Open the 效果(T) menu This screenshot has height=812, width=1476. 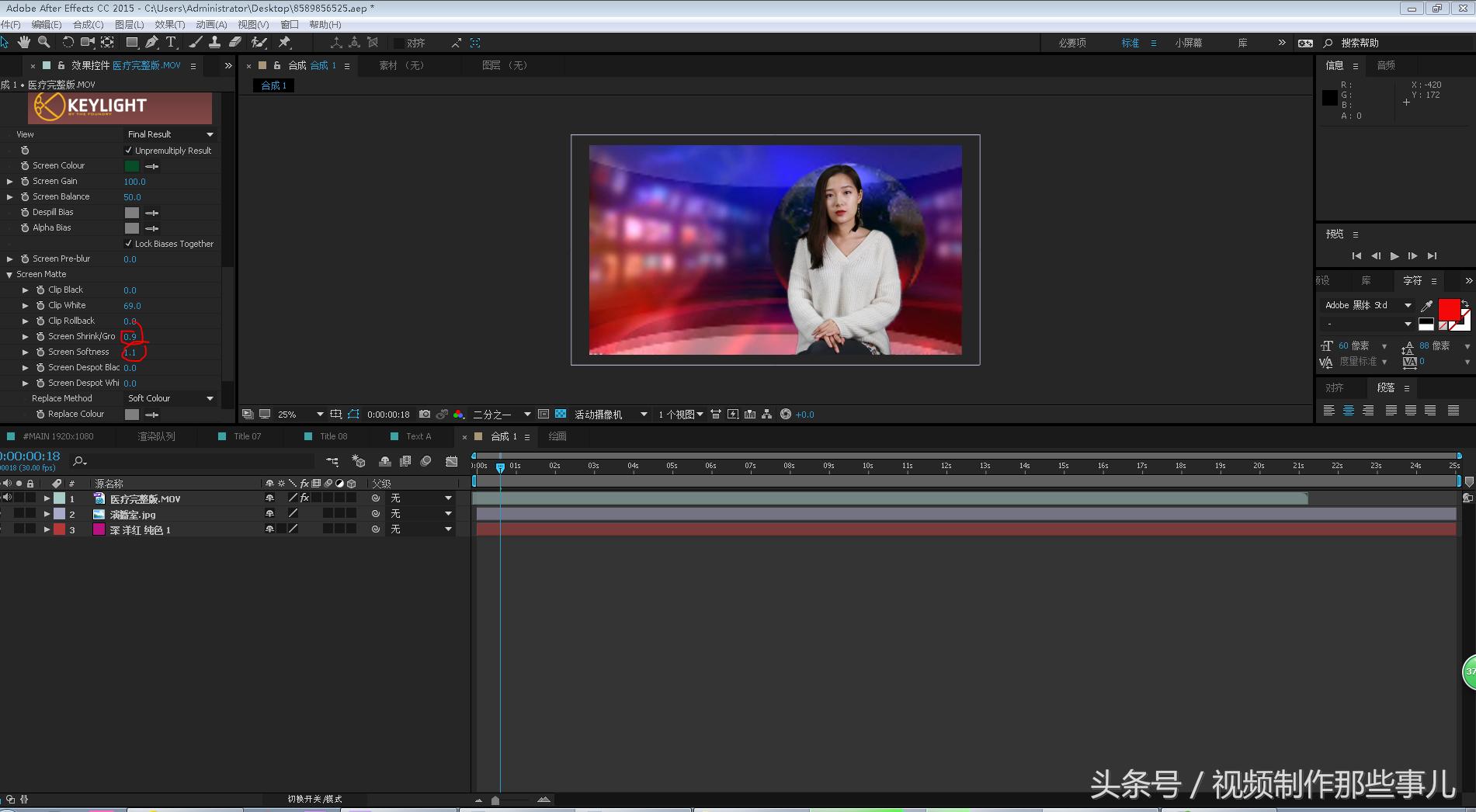[169, 25]
